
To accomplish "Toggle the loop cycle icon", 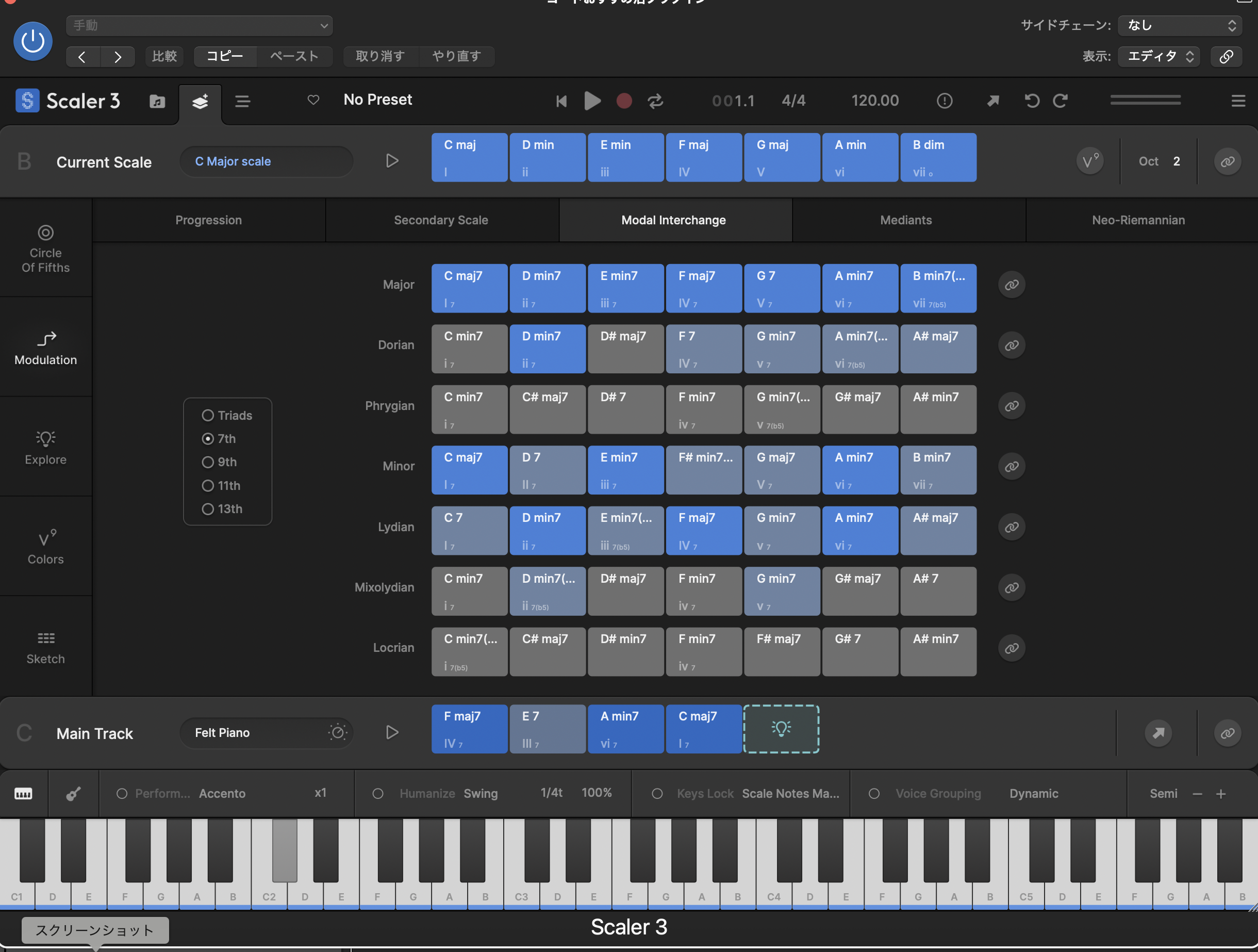I will coord(655,101).
